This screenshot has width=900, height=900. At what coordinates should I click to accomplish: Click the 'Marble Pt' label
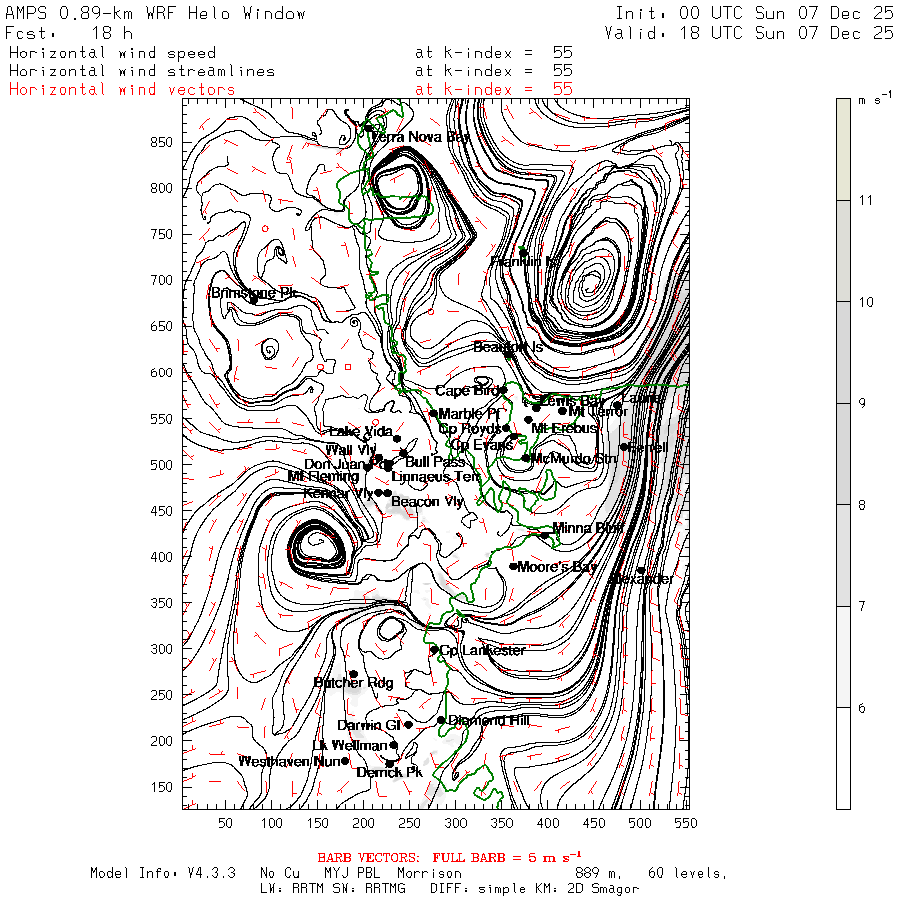[470, 413]
